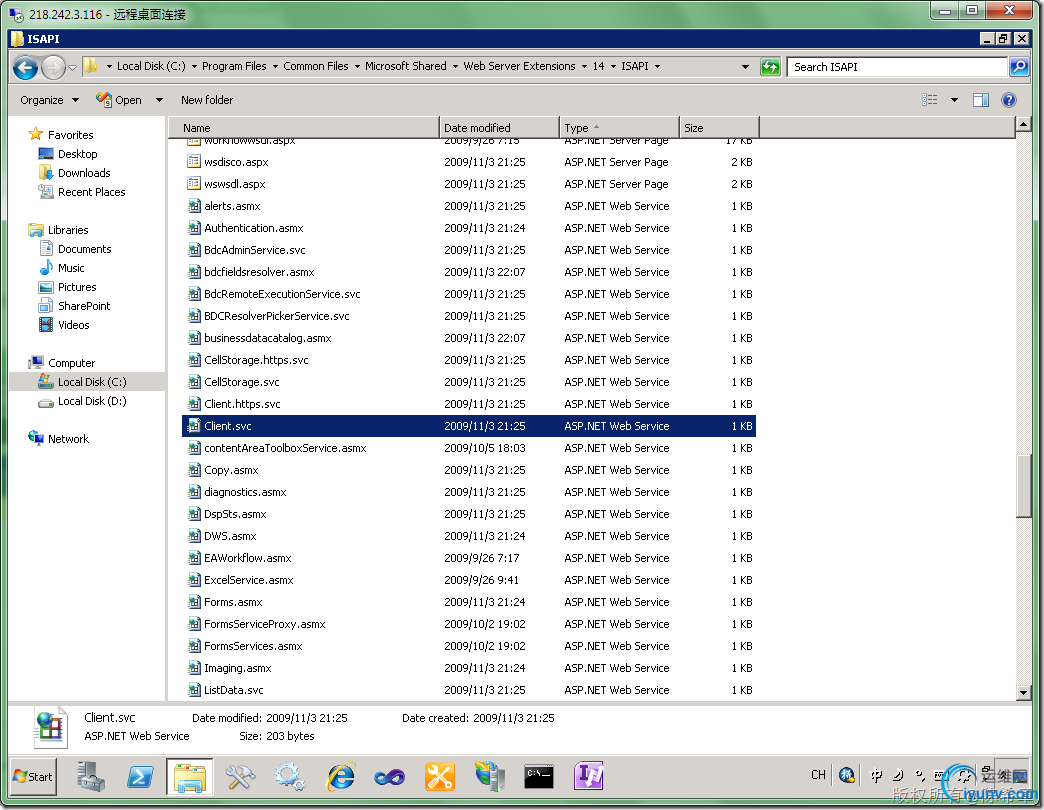
Task: Click the gears icon in the taskbar
Action: click(x=290, y=777)
